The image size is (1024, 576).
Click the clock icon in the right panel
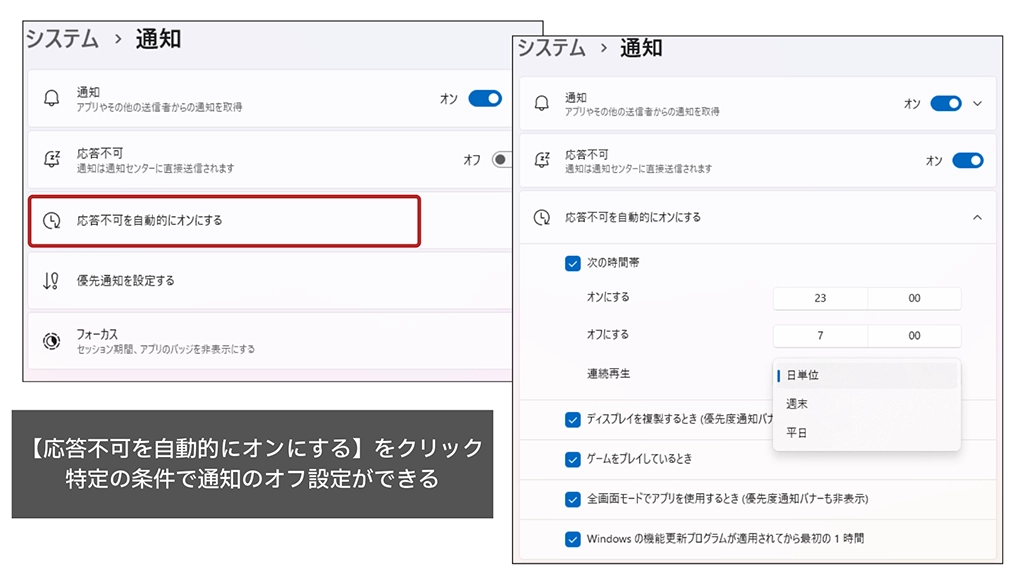tap(542, 217)
